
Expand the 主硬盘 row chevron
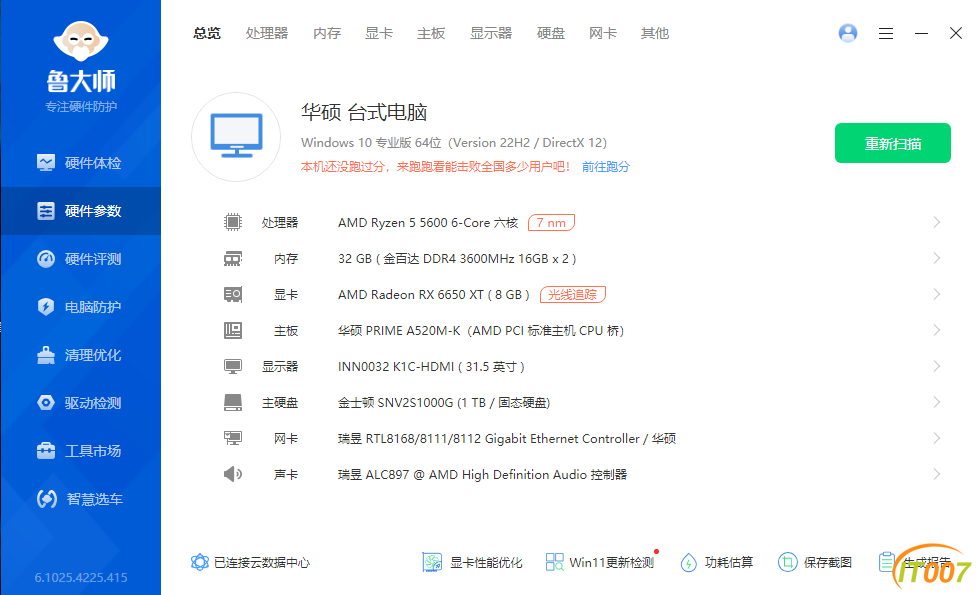pyautogui.click(x=936, y=402)
